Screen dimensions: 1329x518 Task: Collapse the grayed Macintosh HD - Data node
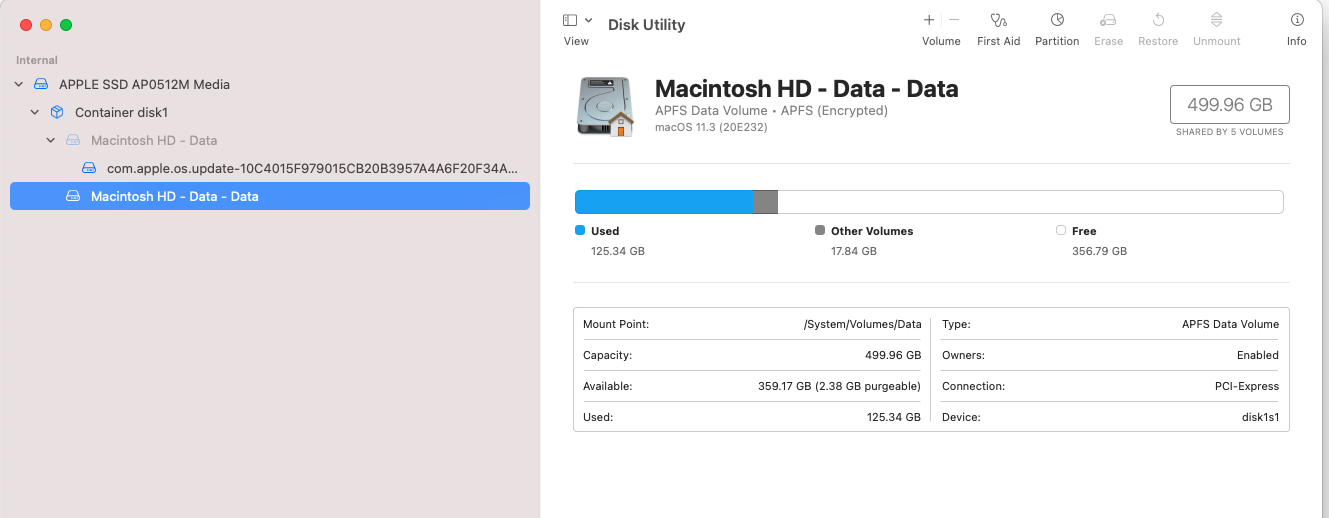[51, 140]
